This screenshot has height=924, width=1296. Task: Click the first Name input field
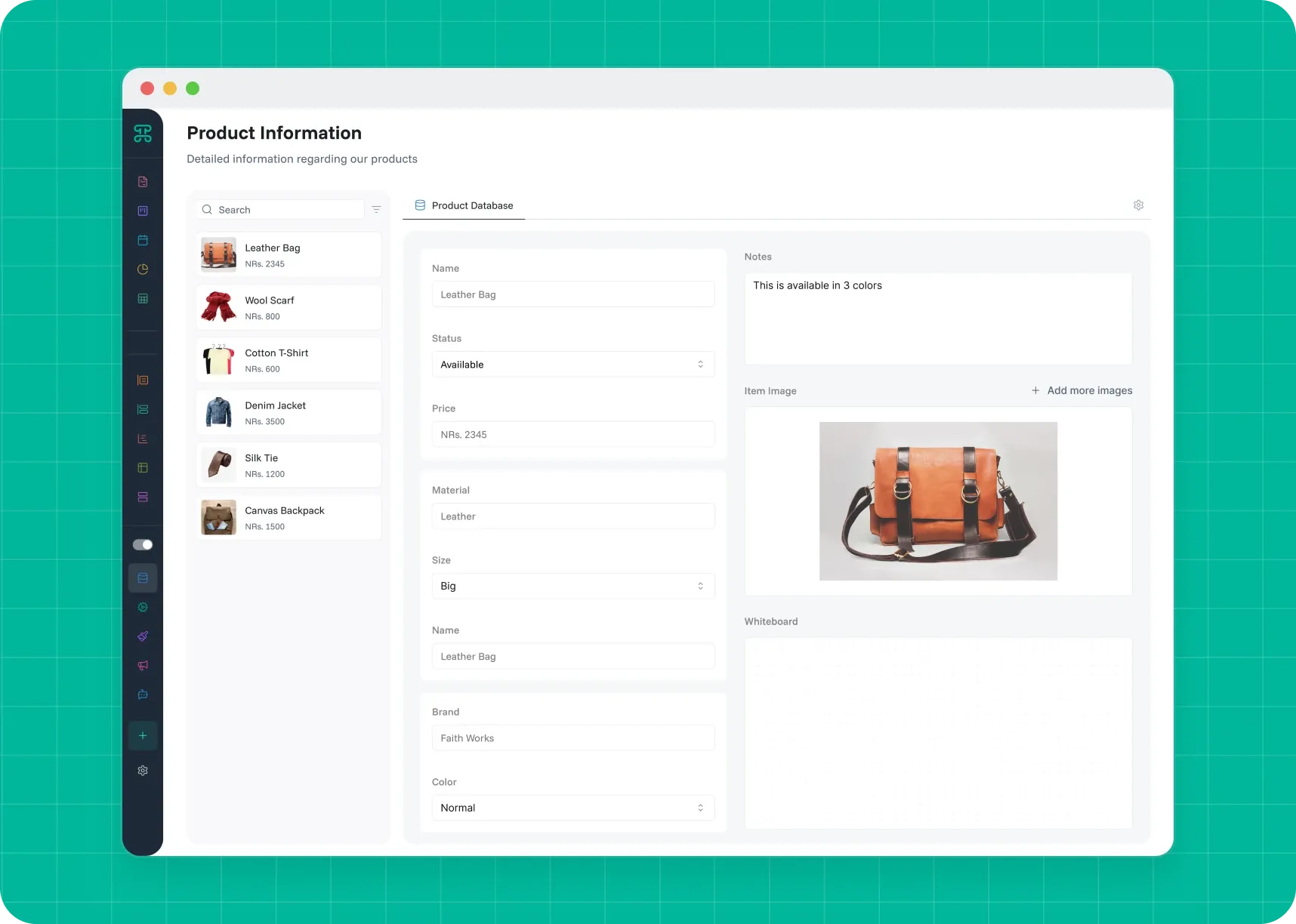click(573, 294)
